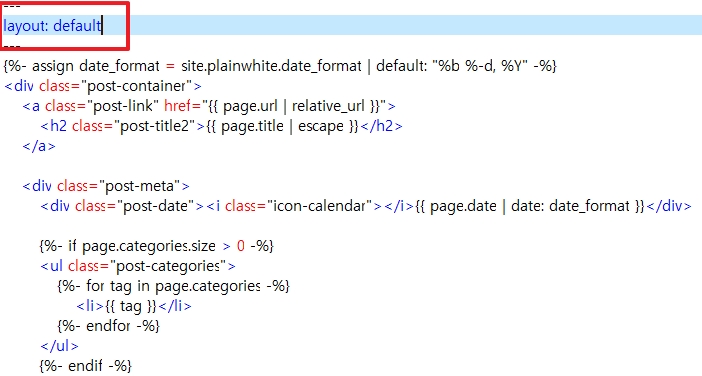Click the div class="post-container" line
Viewport: 702px width, 376px height.
point(103,86)
